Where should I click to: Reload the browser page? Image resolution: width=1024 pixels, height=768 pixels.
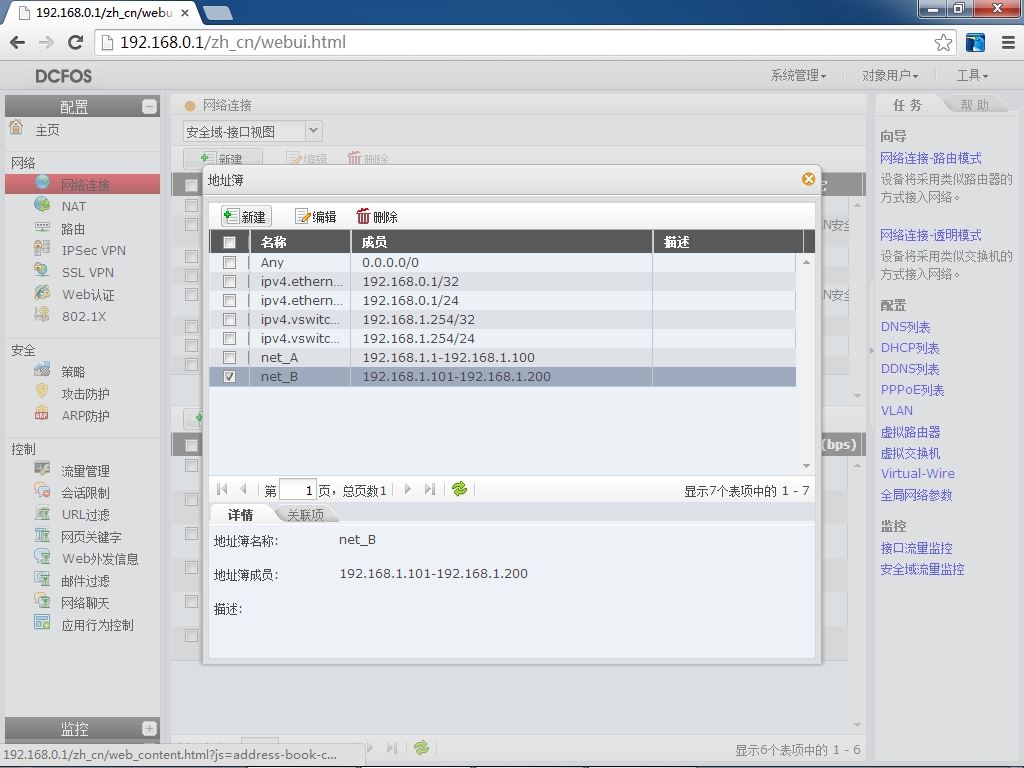point(76,42)
